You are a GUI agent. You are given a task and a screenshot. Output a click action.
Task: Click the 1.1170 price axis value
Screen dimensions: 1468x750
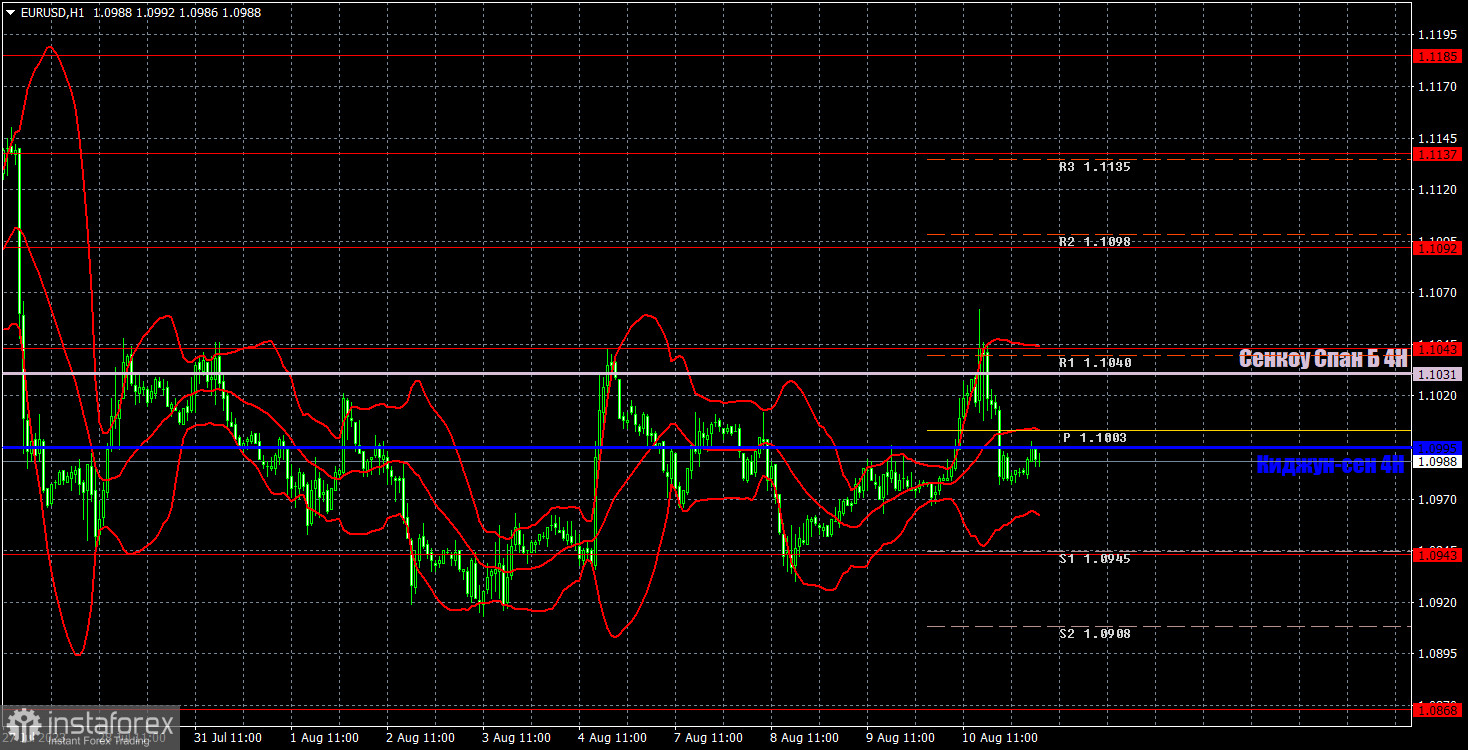pyautogui.click(x=1437, y=86)
